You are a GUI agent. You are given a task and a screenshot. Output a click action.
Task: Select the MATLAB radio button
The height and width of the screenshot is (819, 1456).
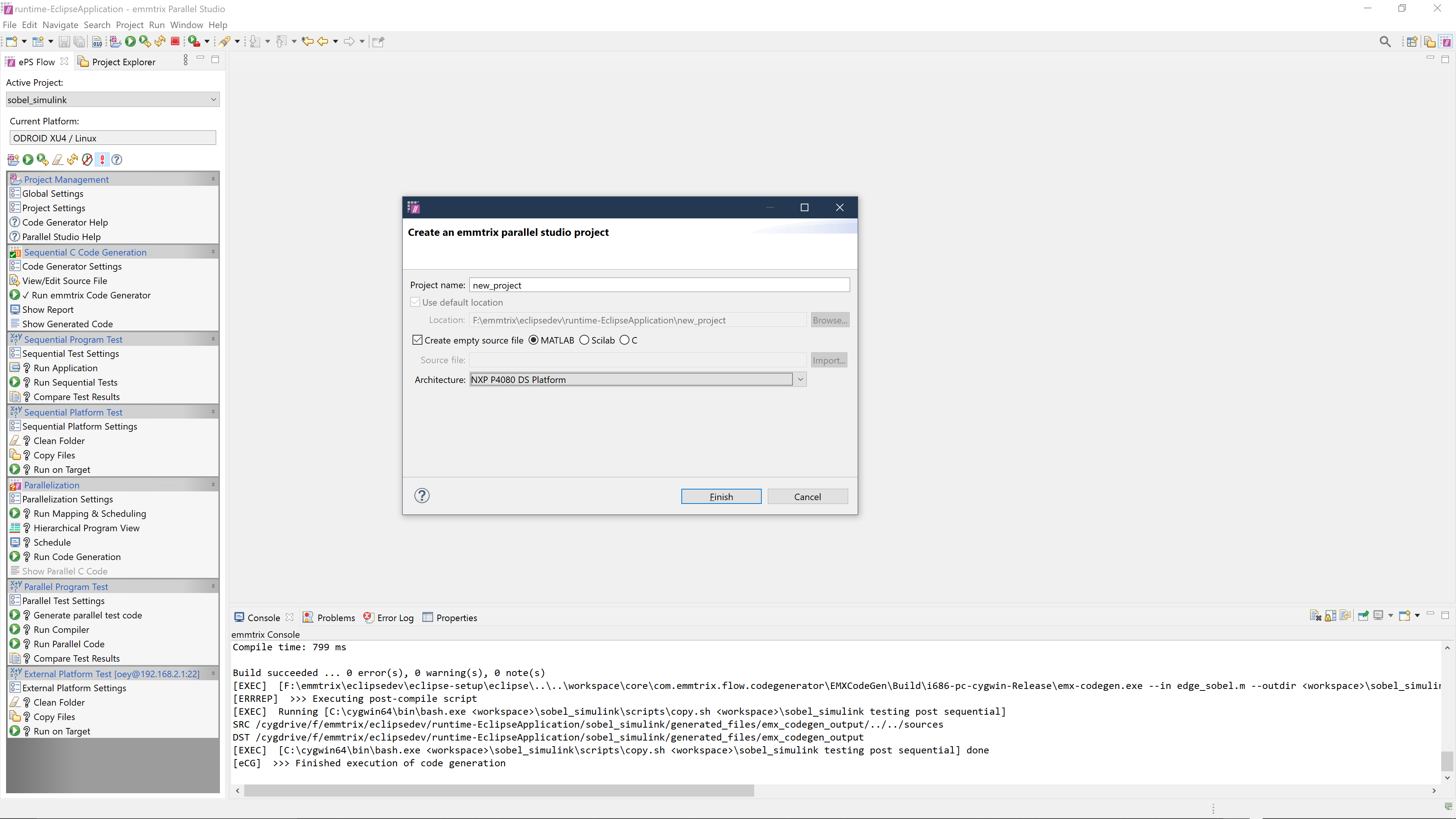533,340
